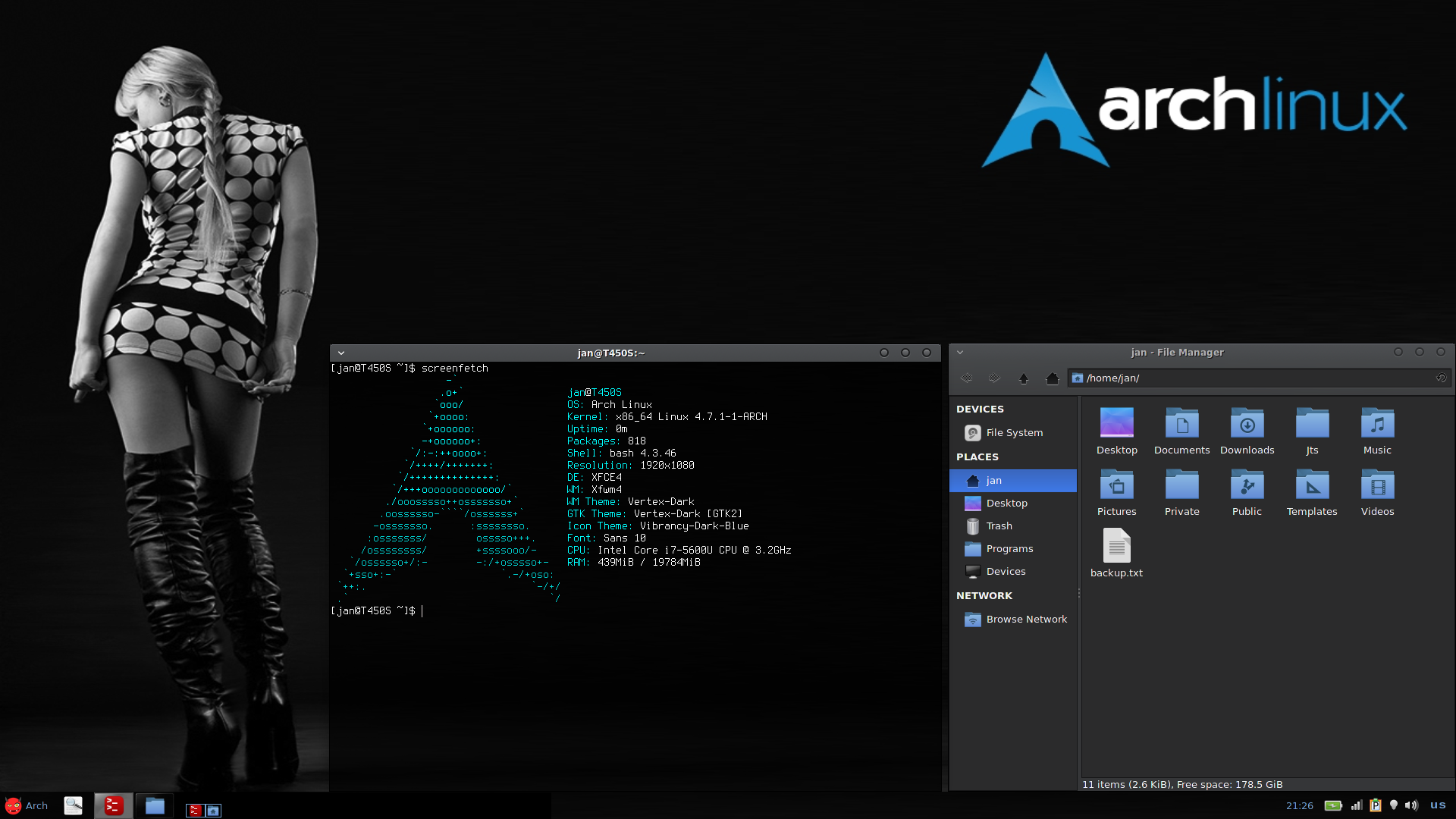Open the clipboard manager tray icon
The height and width of the screenshot is (819, 1456).
(x=1376, y=805)
